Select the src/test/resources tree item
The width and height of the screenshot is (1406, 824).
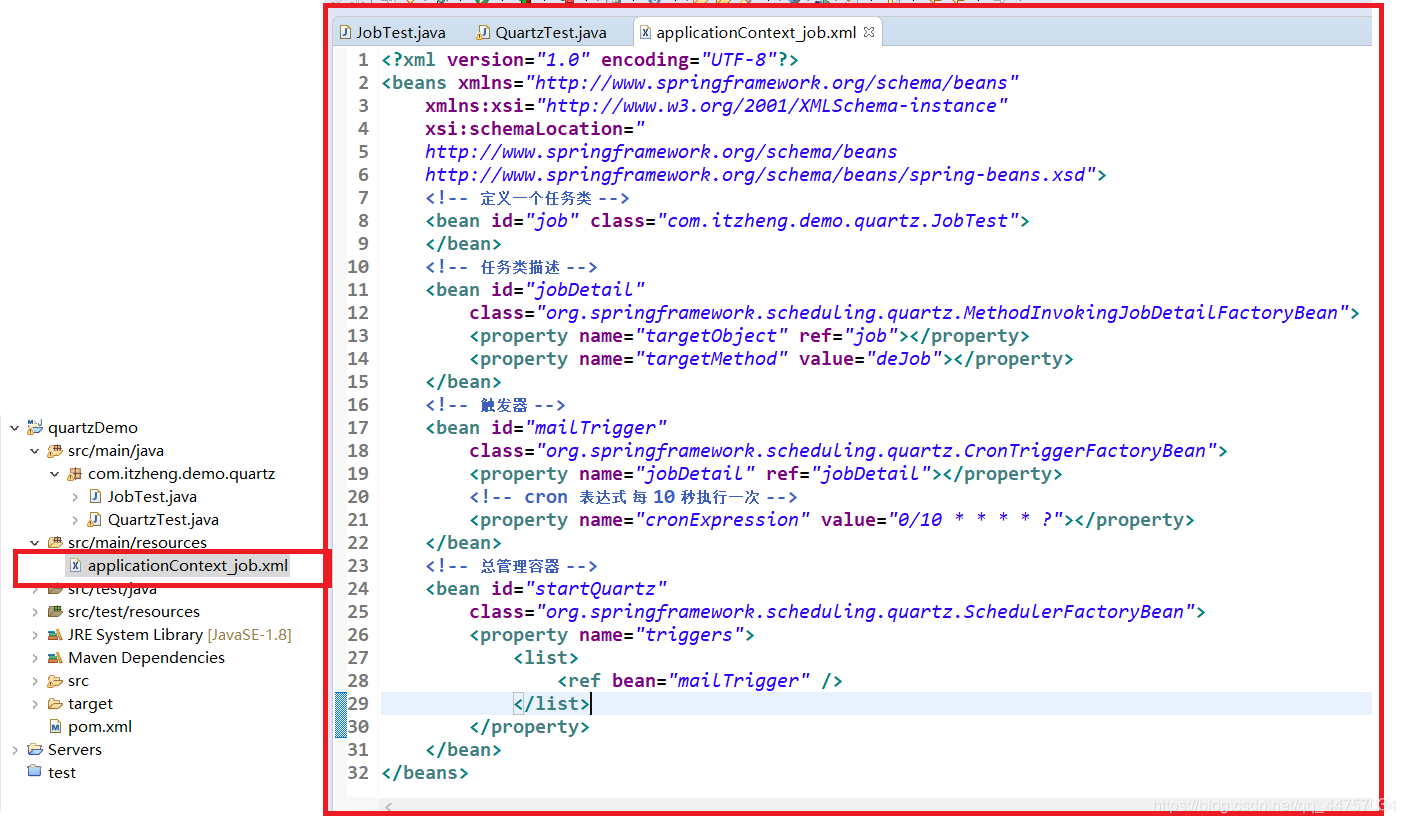[x=134, y=612]
